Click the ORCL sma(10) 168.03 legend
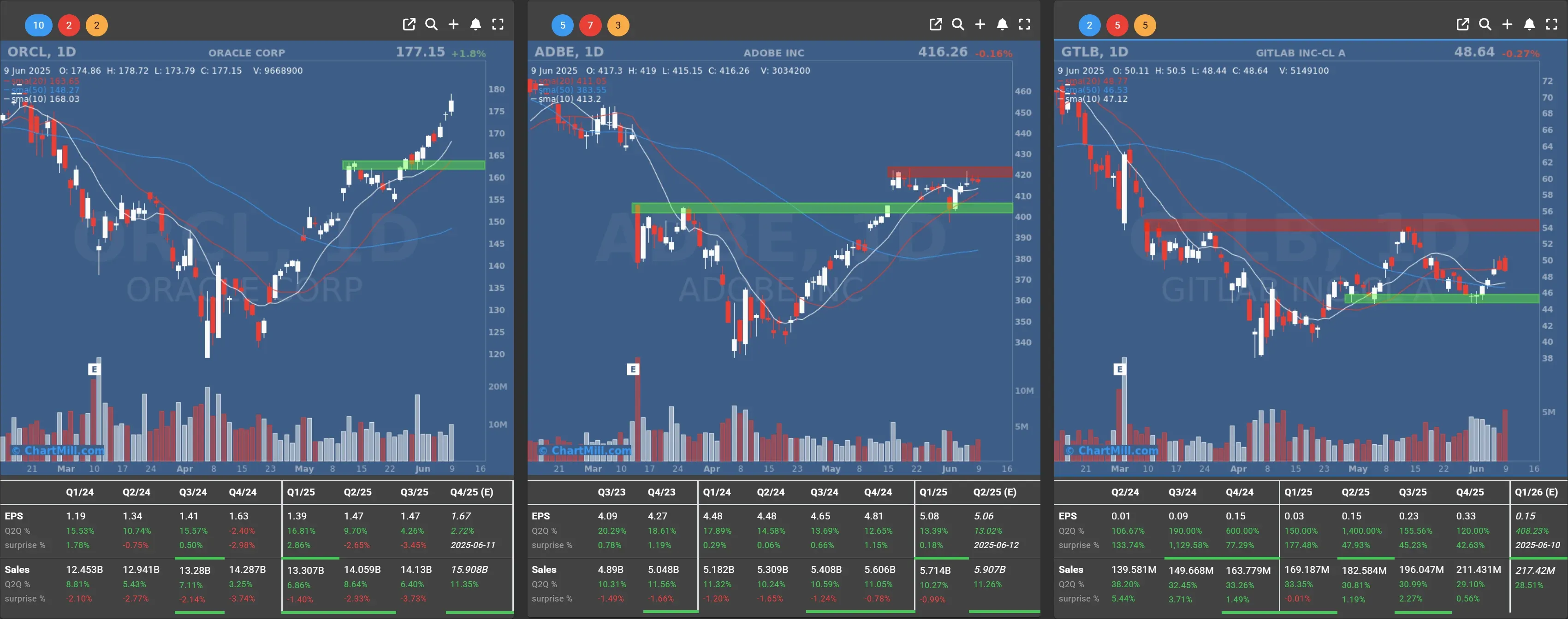This screenshot has height=619, width=1568. [42, 99]
